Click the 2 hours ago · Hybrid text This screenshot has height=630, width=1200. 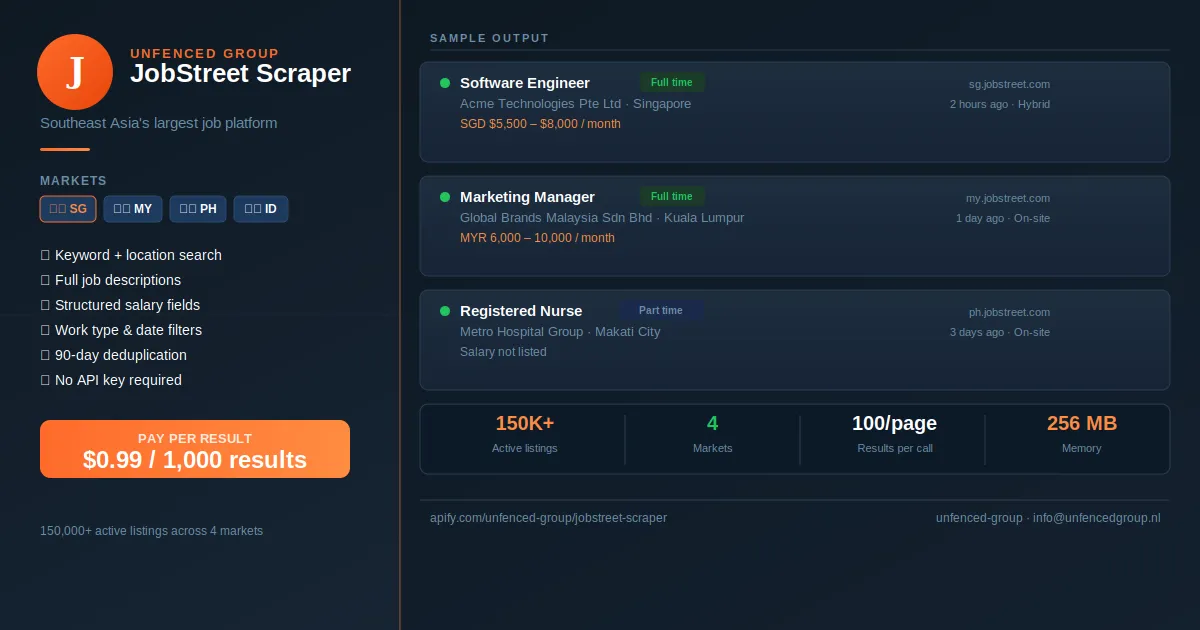pyautogui.click(x=1000, y=104)
